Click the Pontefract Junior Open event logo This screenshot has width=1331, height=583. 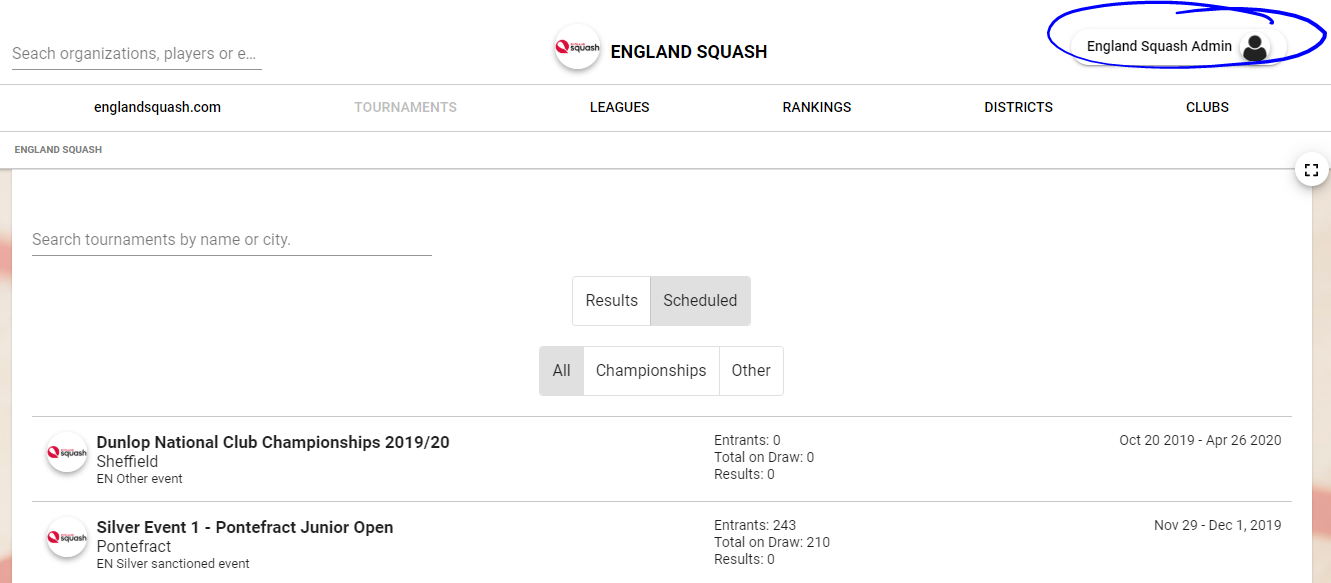(68, 537)
